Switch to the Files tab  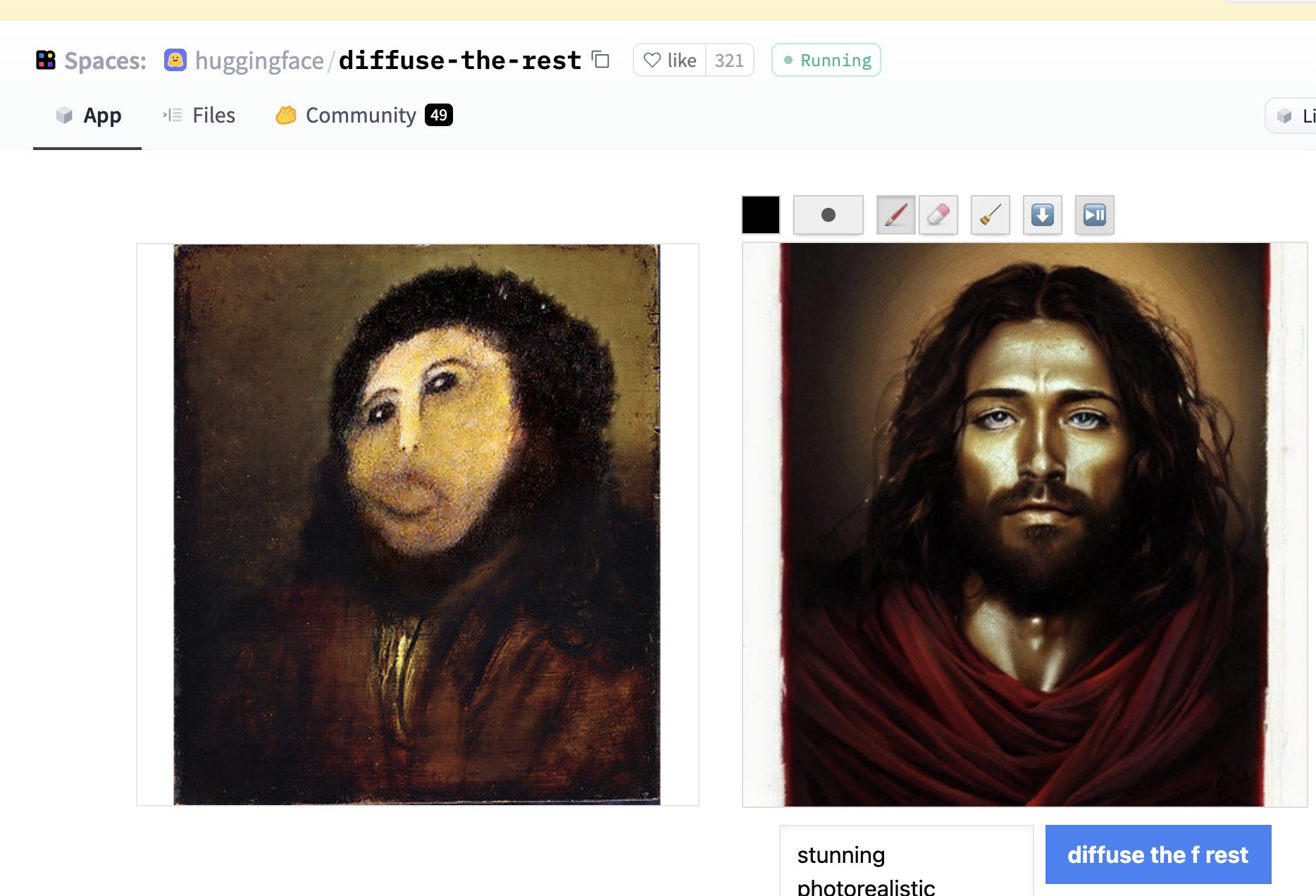(x=199, y=115)
